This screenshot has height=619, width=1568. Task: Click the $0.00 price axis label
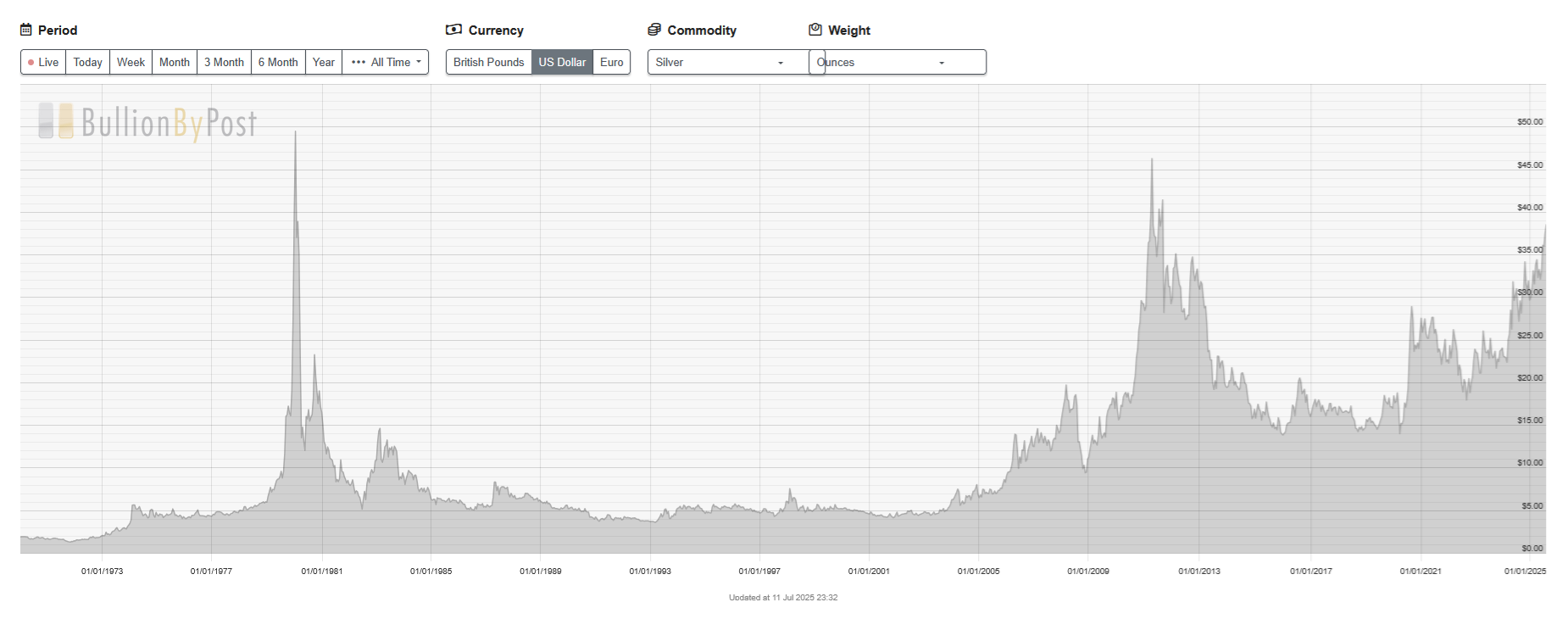[x=1532, y=549]
